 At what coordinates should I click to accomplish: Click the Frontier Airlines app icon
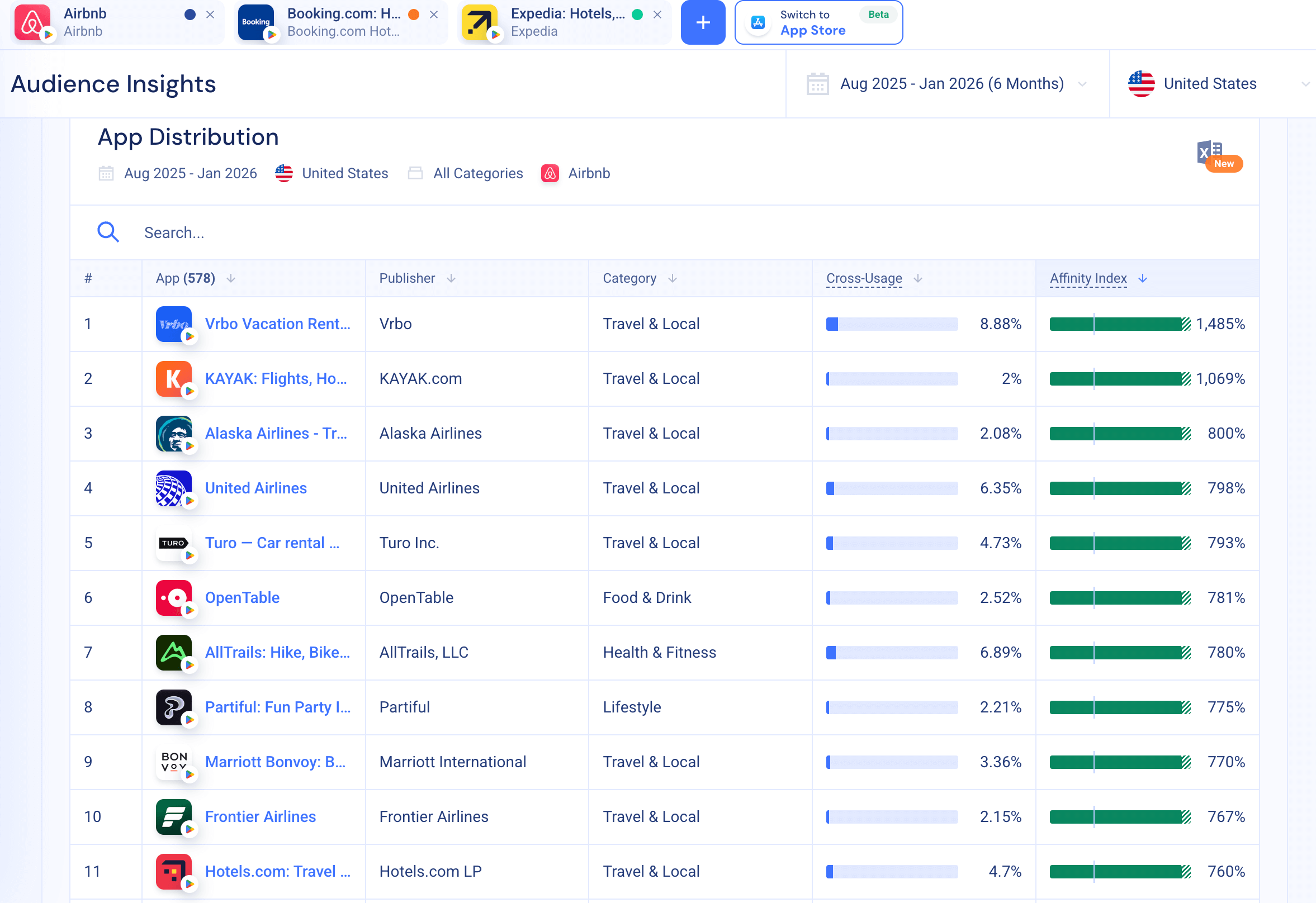pyautogui.click(x=173, y=817)
